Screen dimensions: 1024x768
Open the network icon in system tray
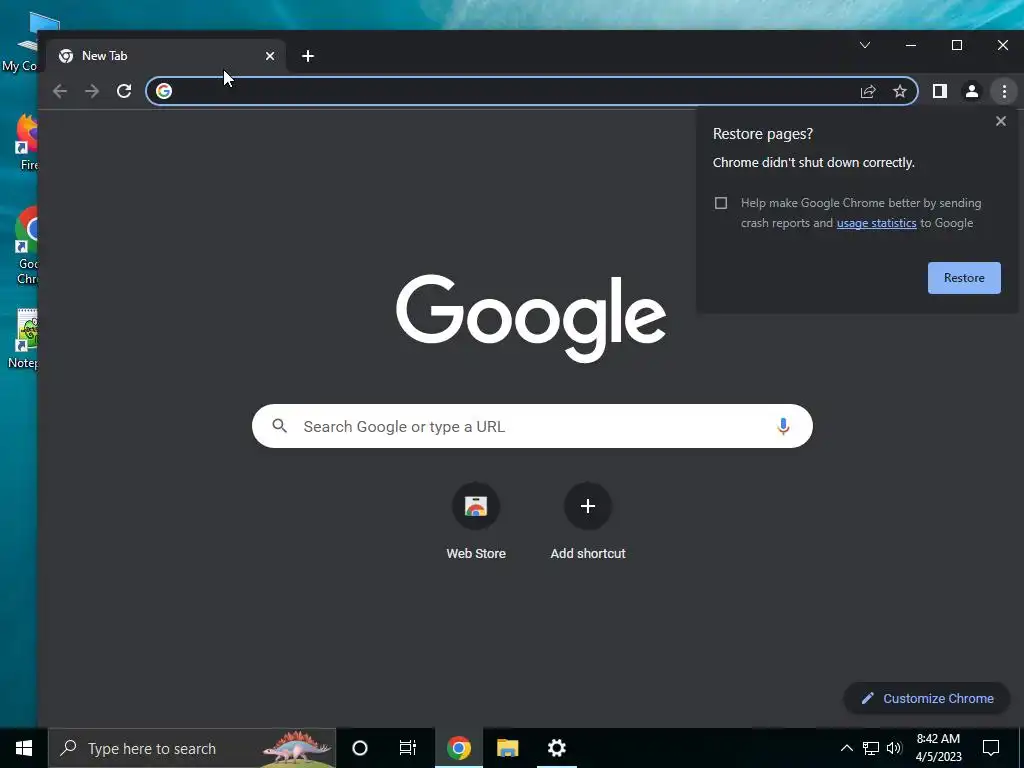click(871, 748)
